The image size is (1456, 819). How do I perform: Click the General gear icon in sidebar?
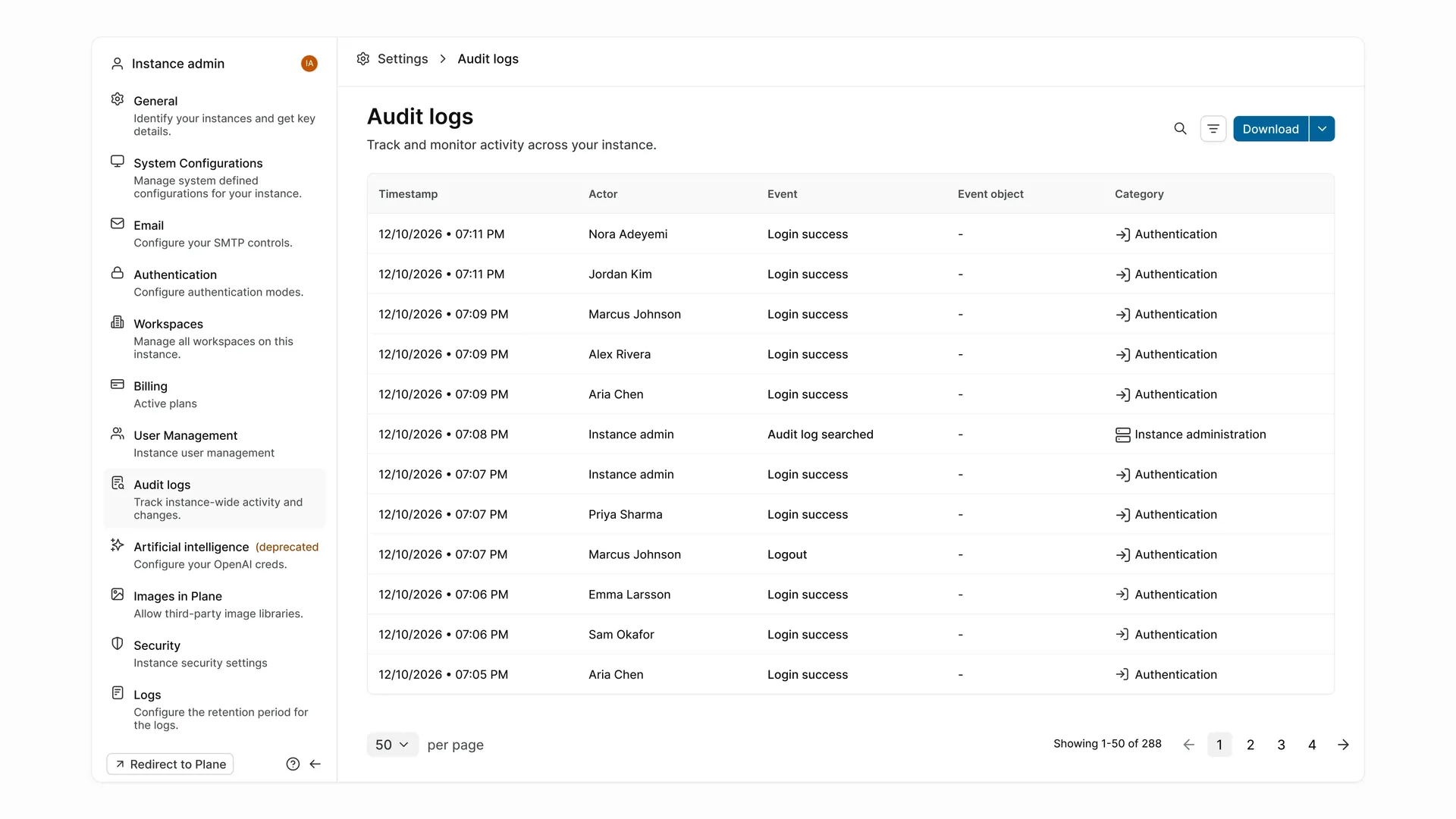tap(118, 99)
